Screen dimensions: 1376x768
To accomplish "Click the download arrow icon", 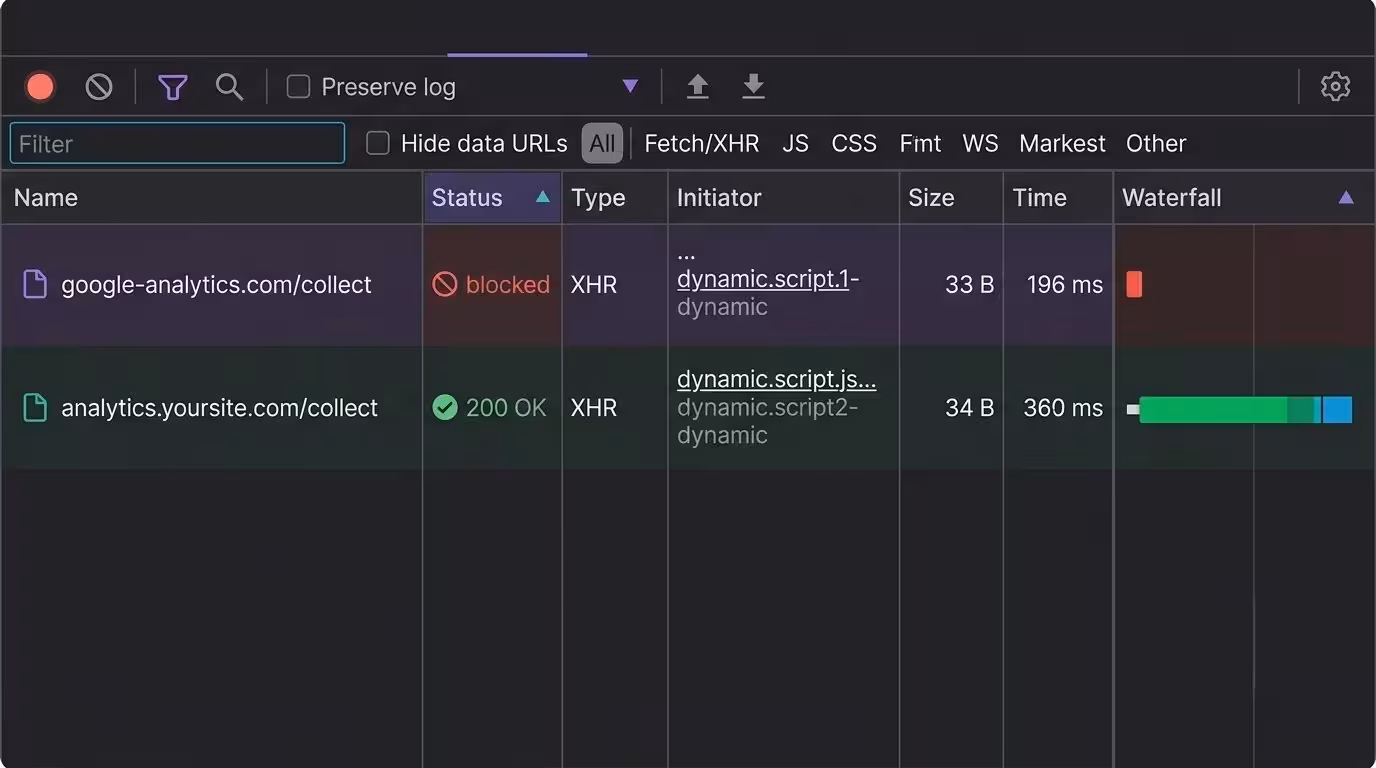I will click(753, 87).
